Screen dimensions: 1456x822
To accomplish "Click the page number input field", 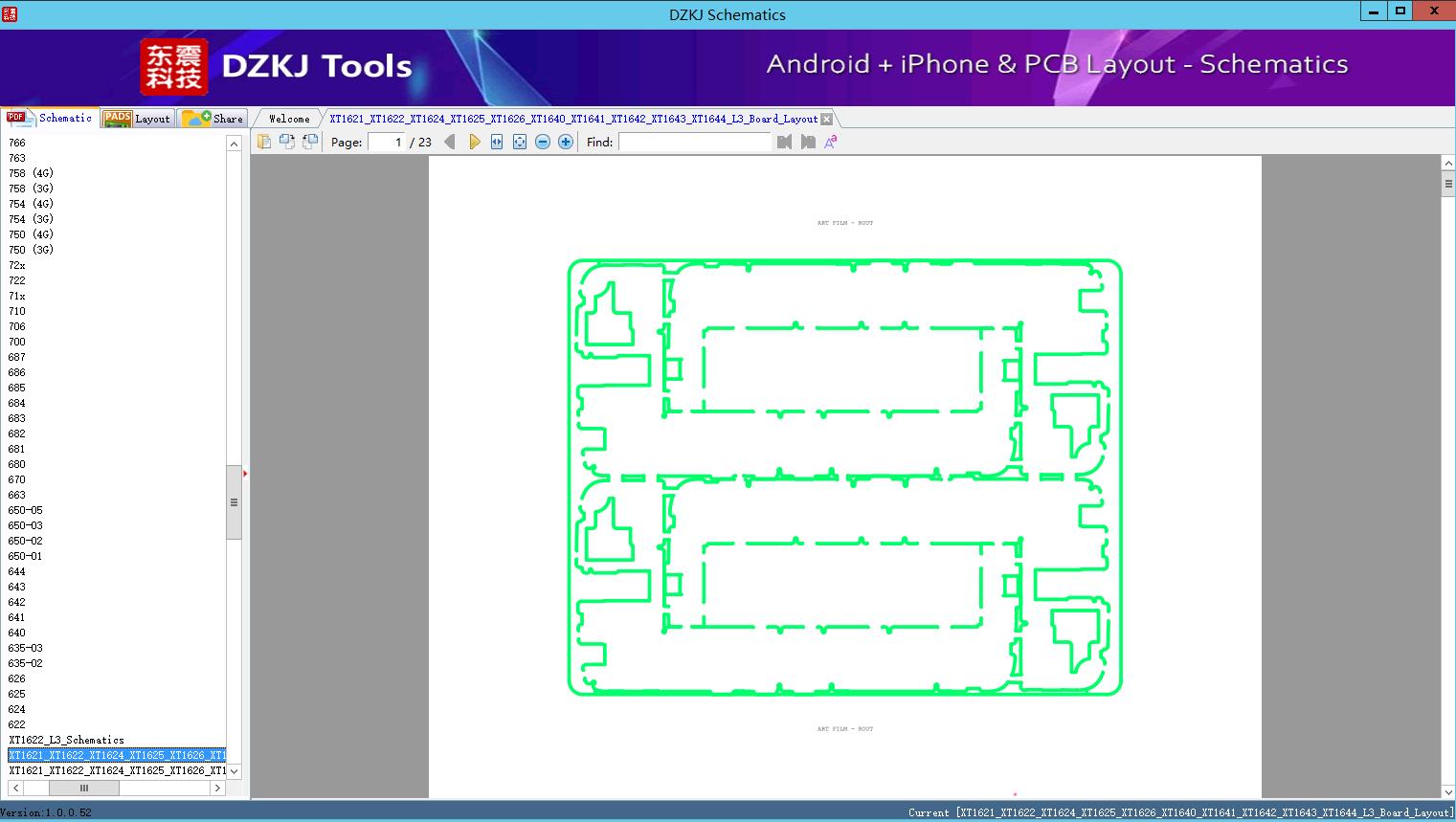I will coord(386,142).
